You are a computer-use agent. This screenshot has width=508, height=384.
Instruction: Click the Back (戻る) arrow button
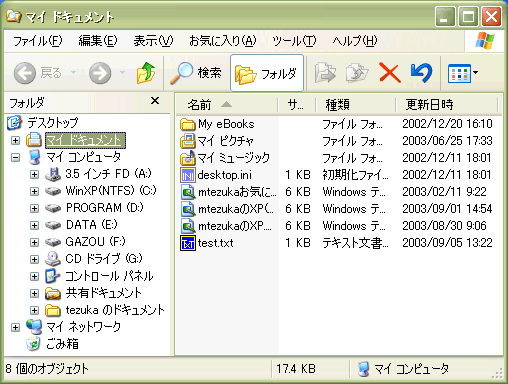pos(24,72)
